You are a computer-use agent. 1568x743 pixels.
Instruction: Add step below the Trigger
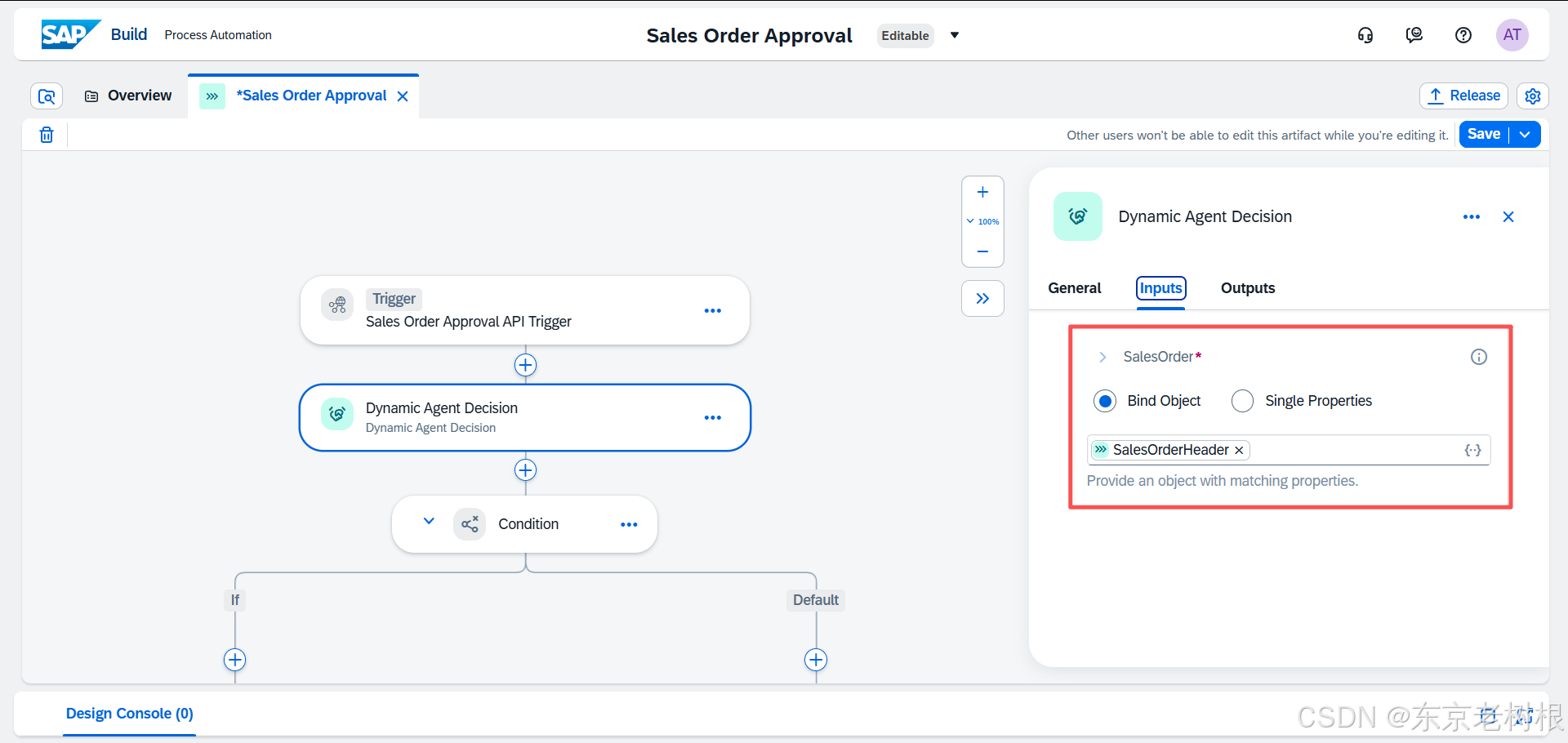point(525,365)
